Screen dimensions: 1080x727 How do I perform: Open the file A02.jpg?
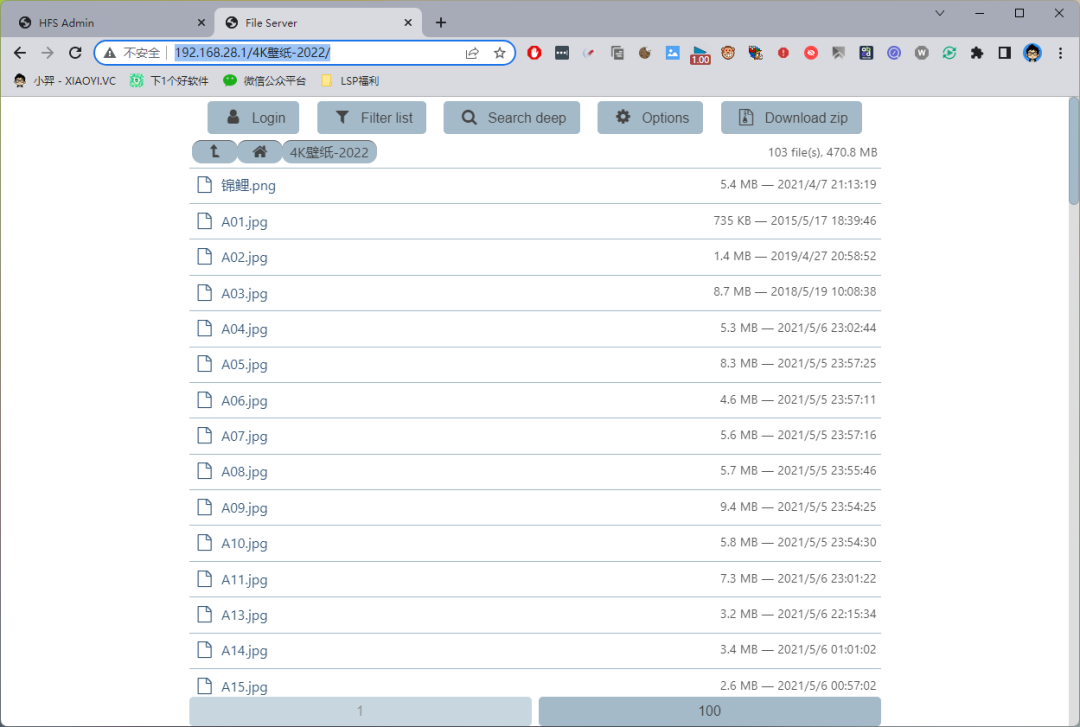tap(245, 257)
